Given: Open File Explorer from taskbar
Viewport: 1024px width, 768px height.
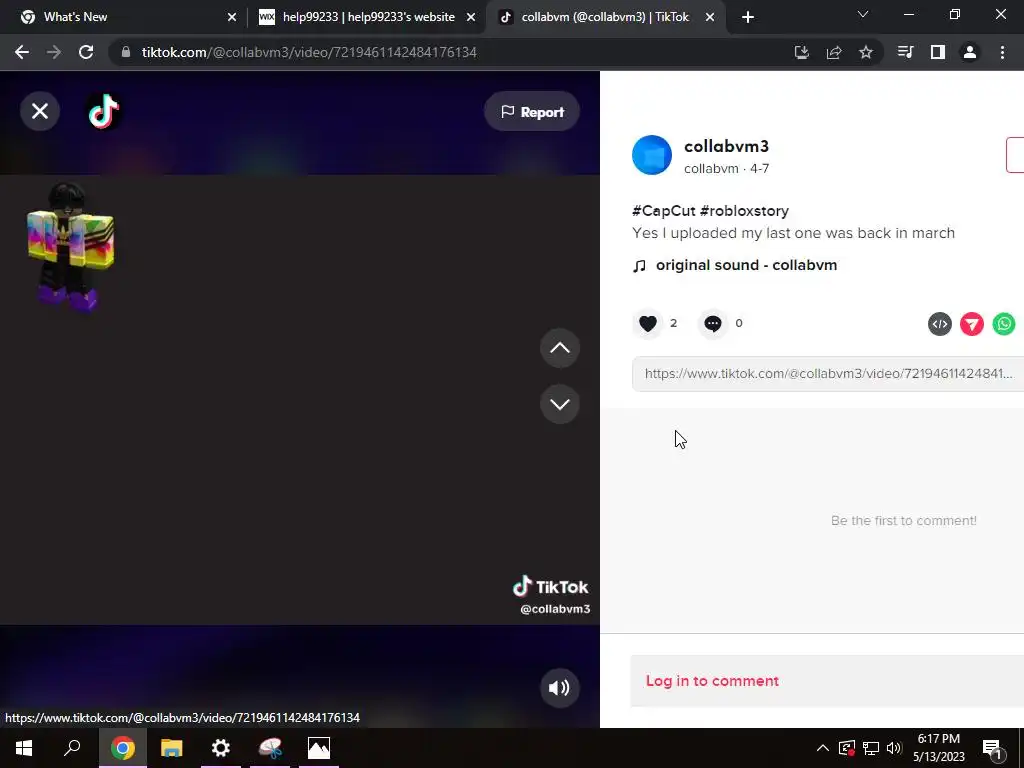Looking at the screenshot, I should 172,748.
